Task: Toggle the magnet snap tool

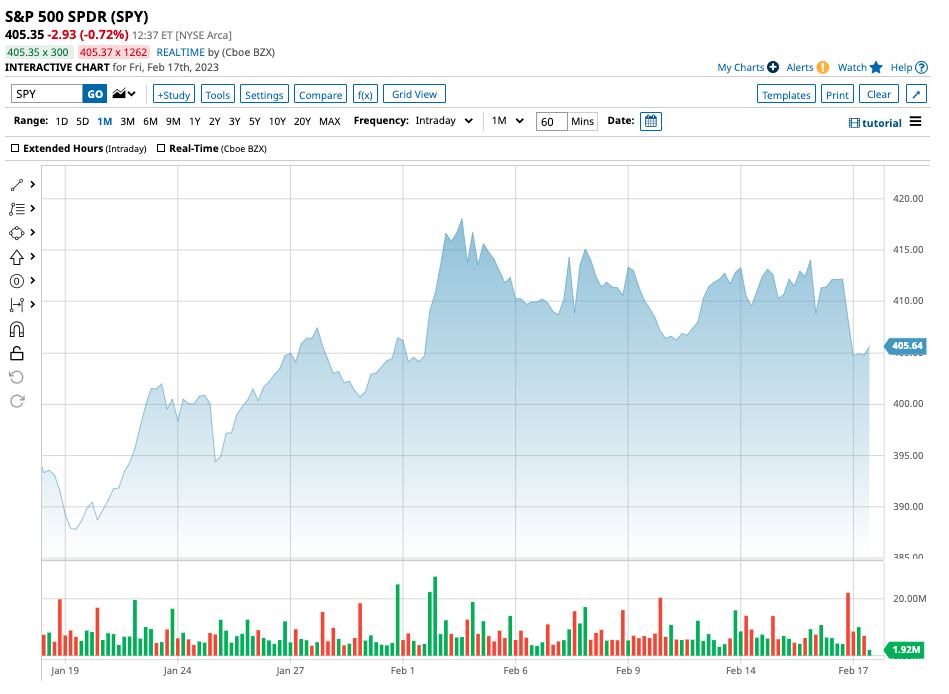Action: 17,330
